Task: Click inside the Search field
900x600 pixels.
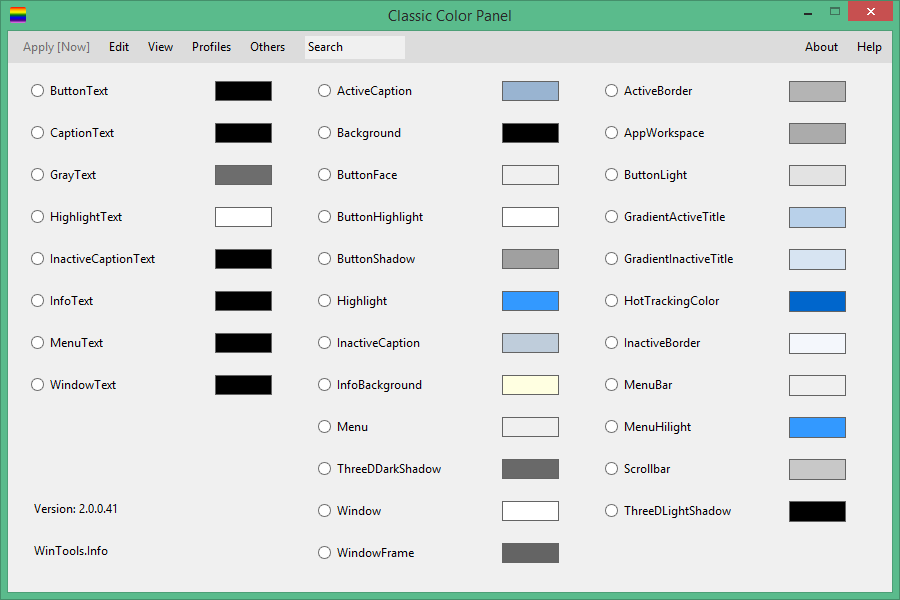Action: tap(355, 47)
